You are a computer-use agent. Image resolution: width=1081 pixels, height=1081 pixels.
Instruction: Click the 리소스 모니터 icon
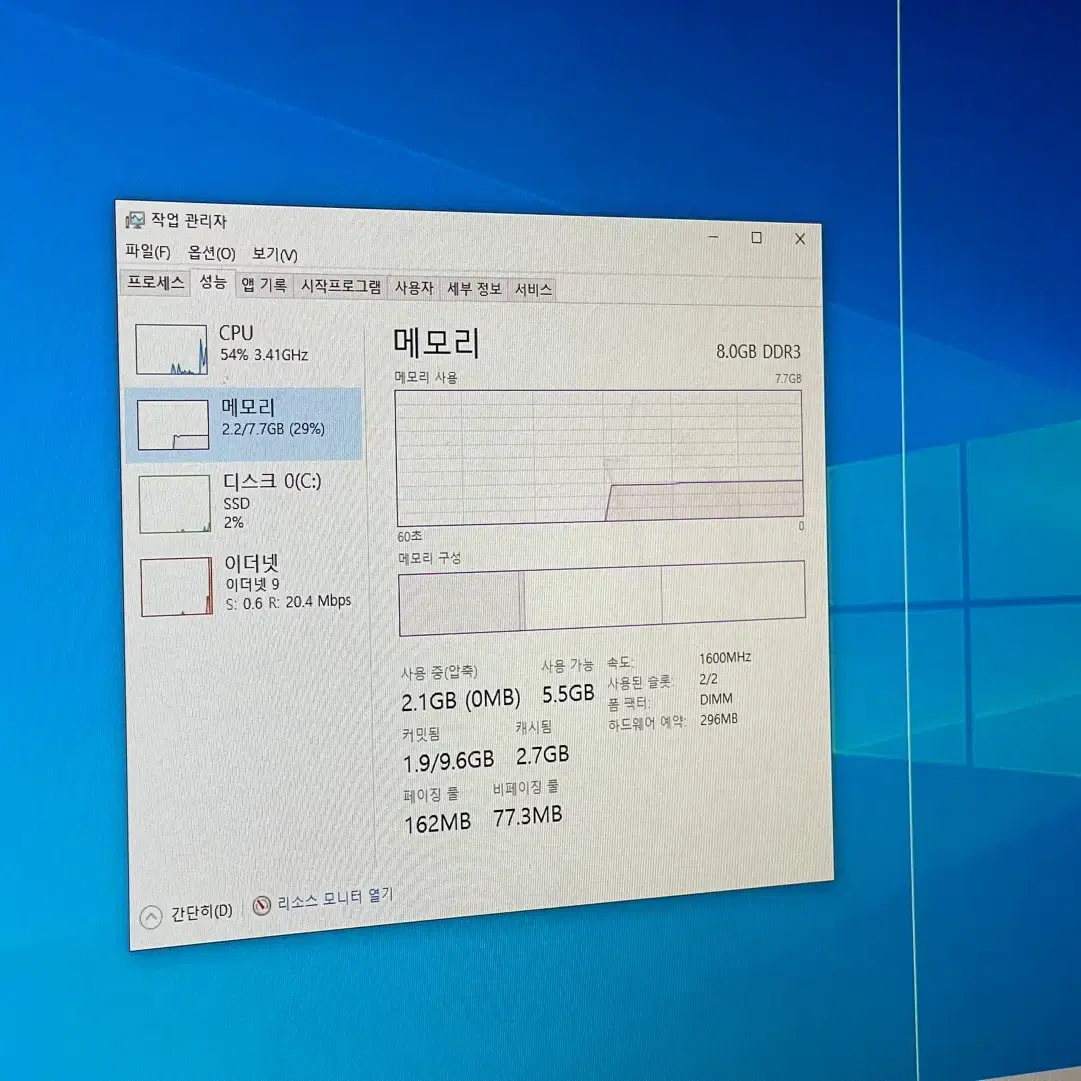pyautogui.click(x=262, y=906)
